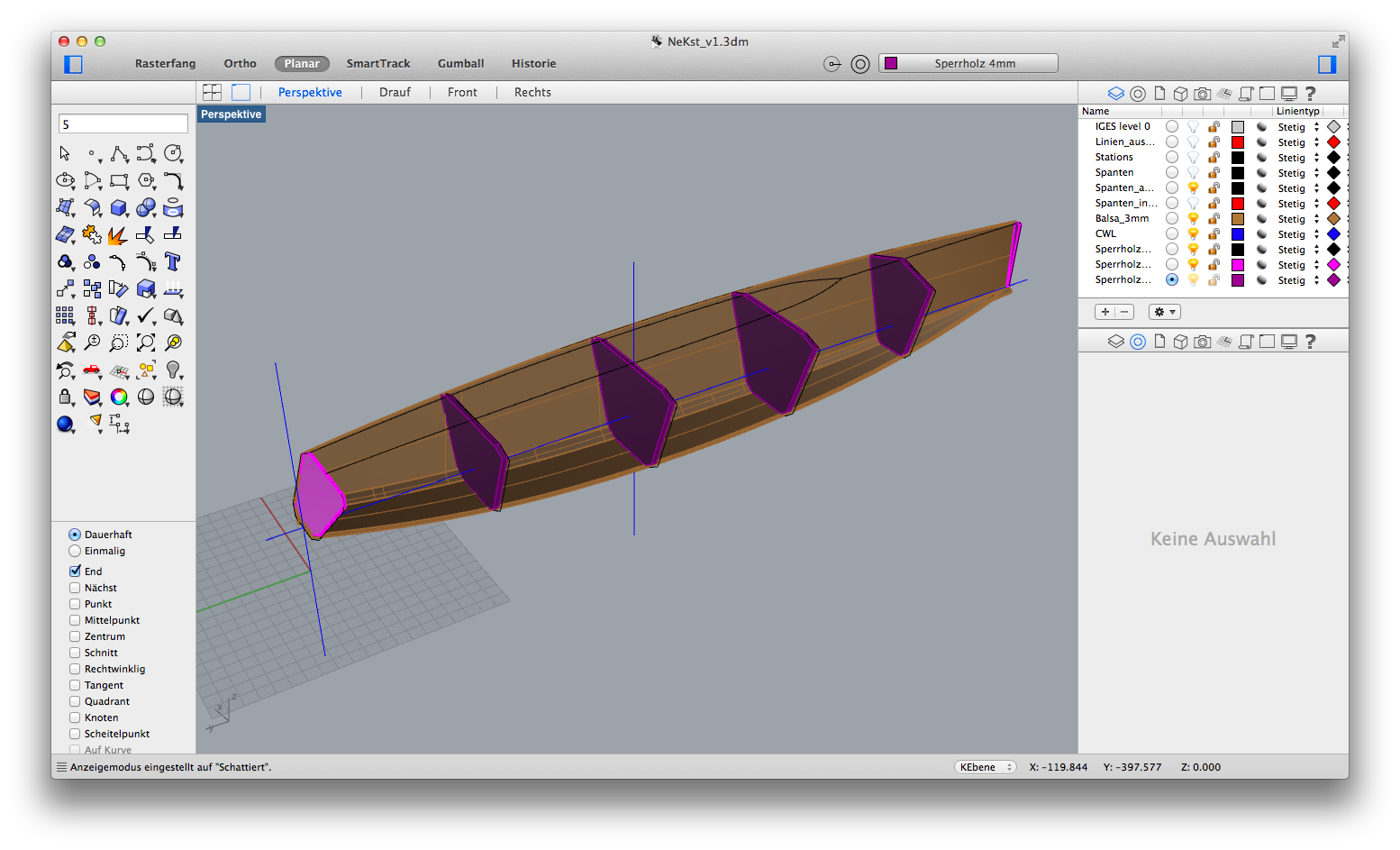Click the CWL layer blue color swatch
This screenshot has height=850, width=1400.
coord(1238,234)
